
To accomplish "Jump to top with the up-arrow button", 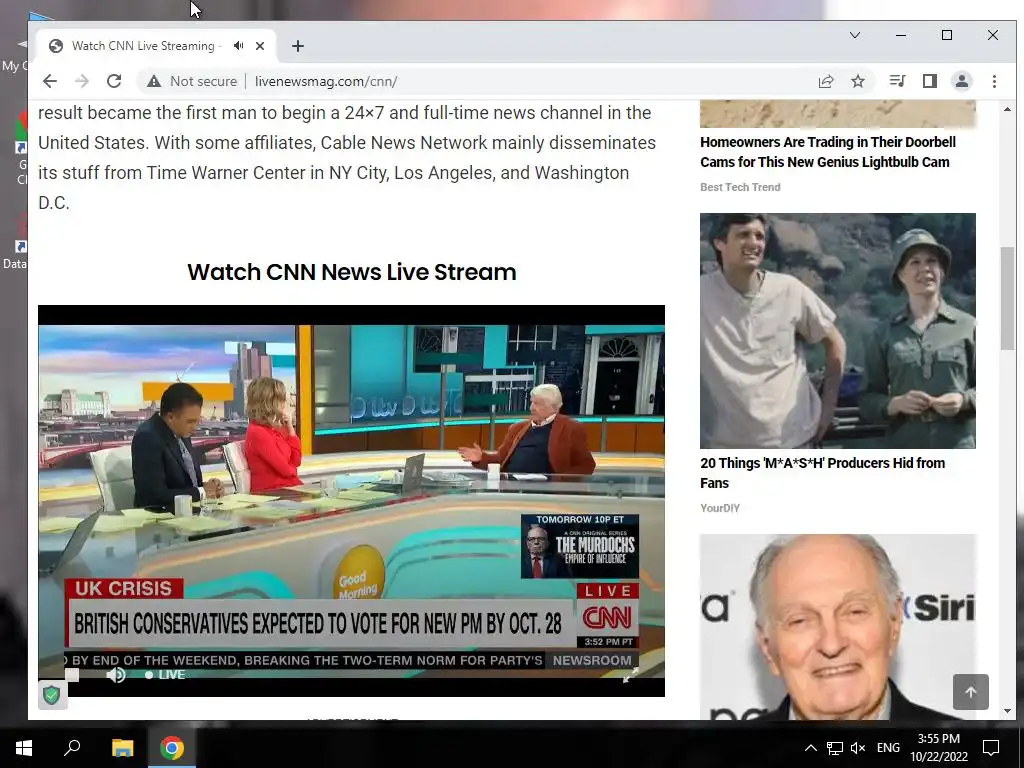I will (x=970, y=692).
